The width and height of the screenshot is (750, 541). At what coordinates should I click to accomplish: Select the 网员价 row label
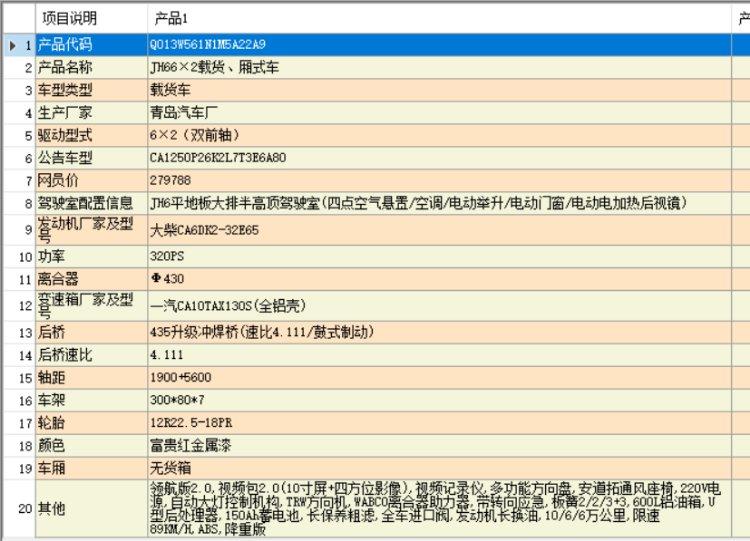tap(91, 180)
